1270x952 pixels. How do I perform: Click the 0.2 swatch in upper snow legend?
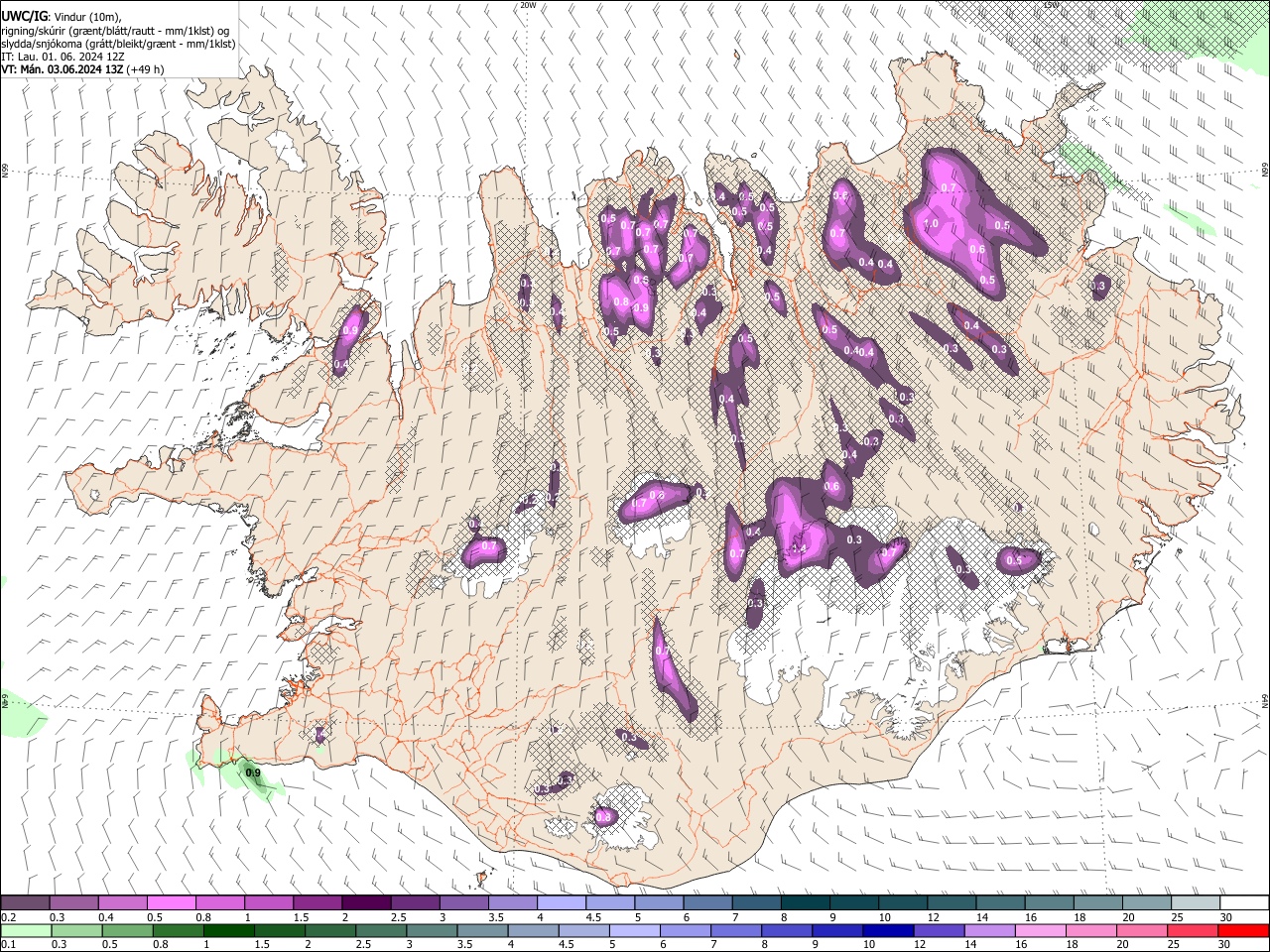(x=25, y=902)
